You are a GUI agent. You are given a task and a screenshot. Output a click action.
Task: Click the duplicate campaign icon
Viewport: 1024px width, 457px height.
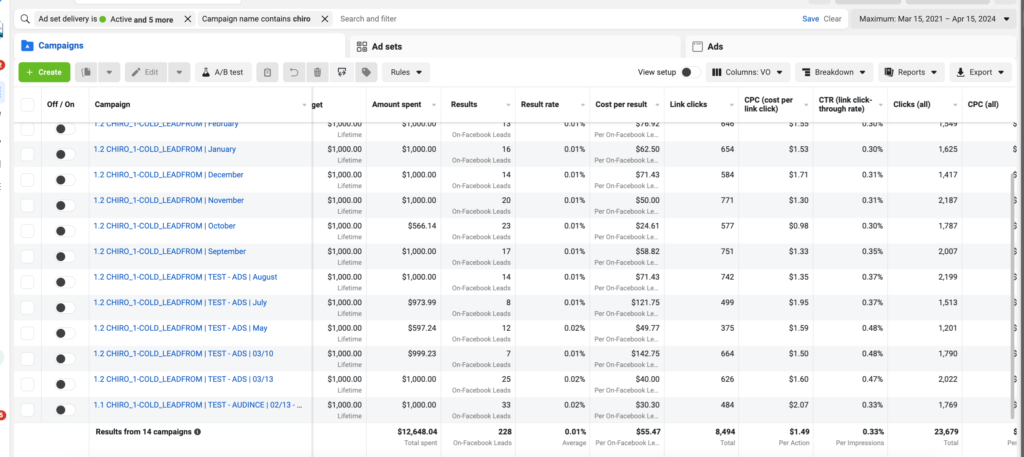point(86,72)
